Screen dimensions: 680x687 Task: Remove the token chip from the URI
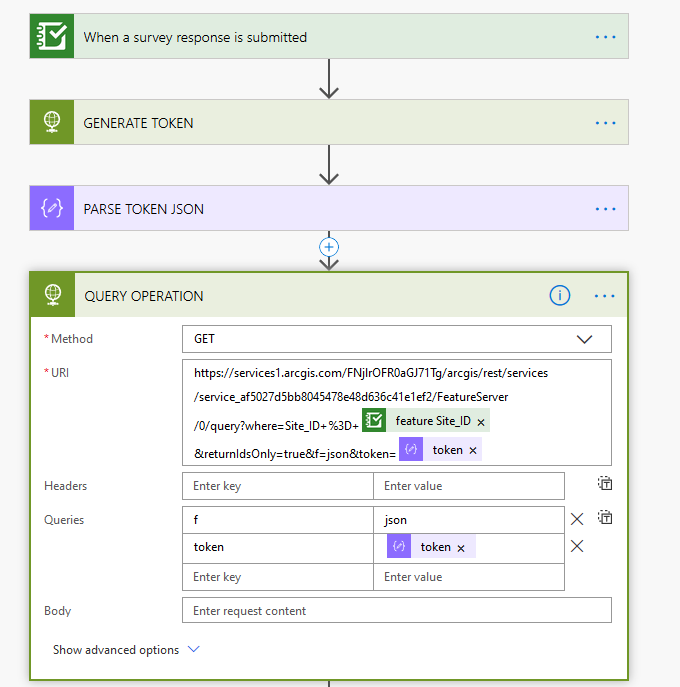click(473, 450)
